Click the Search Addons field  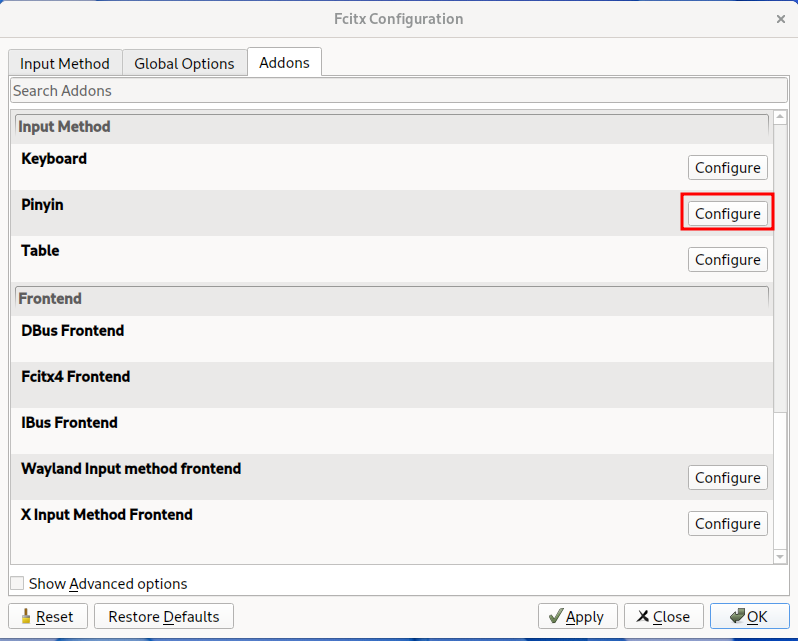click(398, 91)
